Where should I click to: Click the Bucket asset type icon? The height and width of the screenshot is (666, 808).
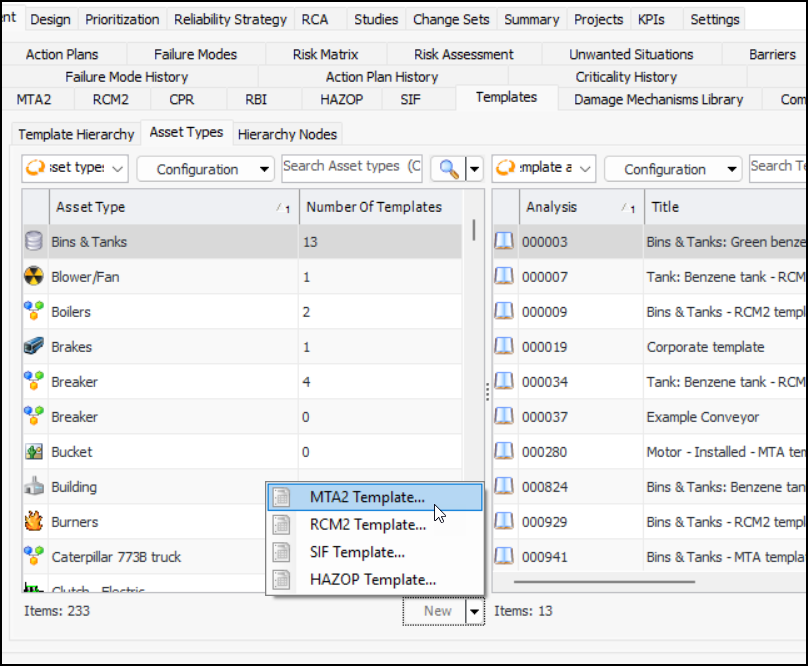tap(35, 452)
